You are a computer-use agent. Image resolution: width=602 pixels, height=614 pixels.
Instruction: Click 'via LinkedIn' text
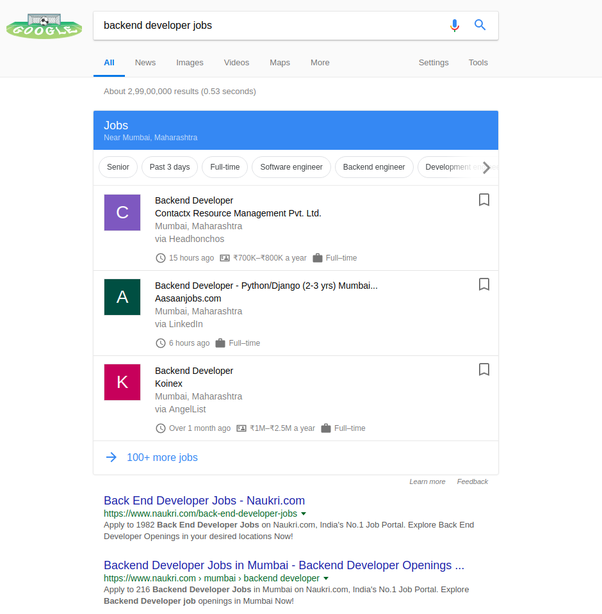[179, 324]
